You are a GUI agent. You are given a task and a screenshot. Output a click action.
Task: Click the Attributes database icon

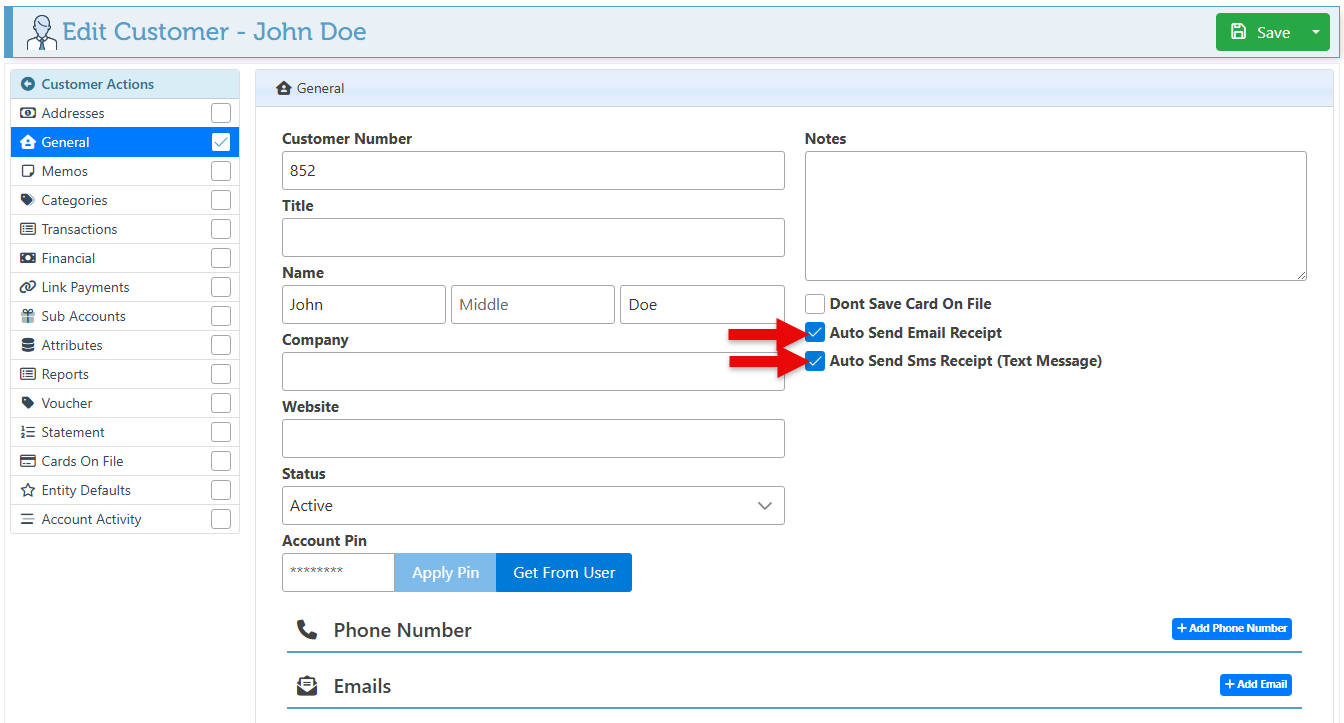point(28,345)
